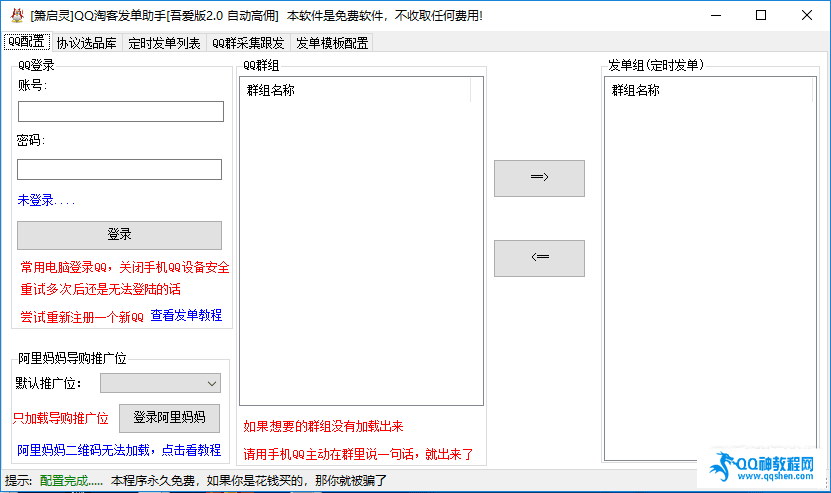
Task: Switch to the QQ群采集跟发 tab
Action: coord(248,43)
